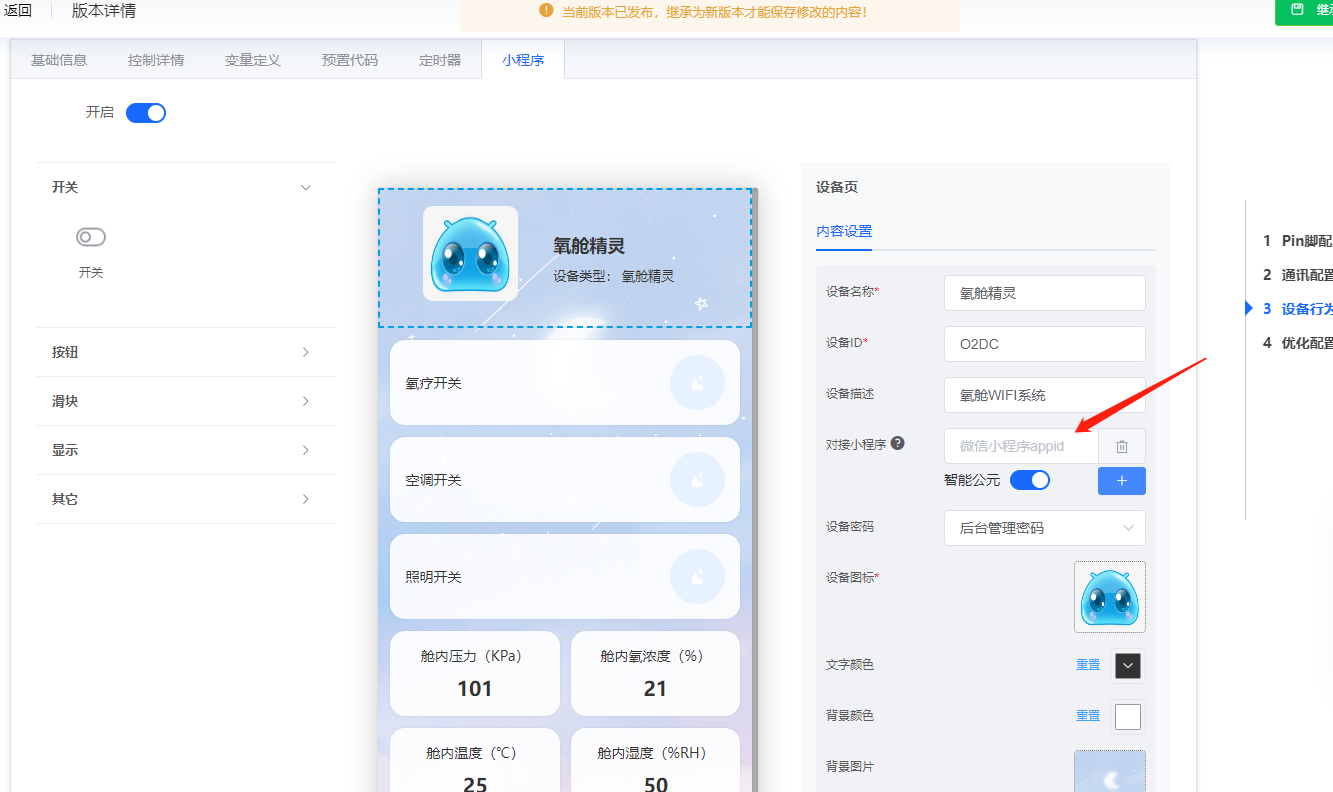Click the white 背景颜色 color swatch
The image size is (1333, 792).
[x=1127, y=715]
